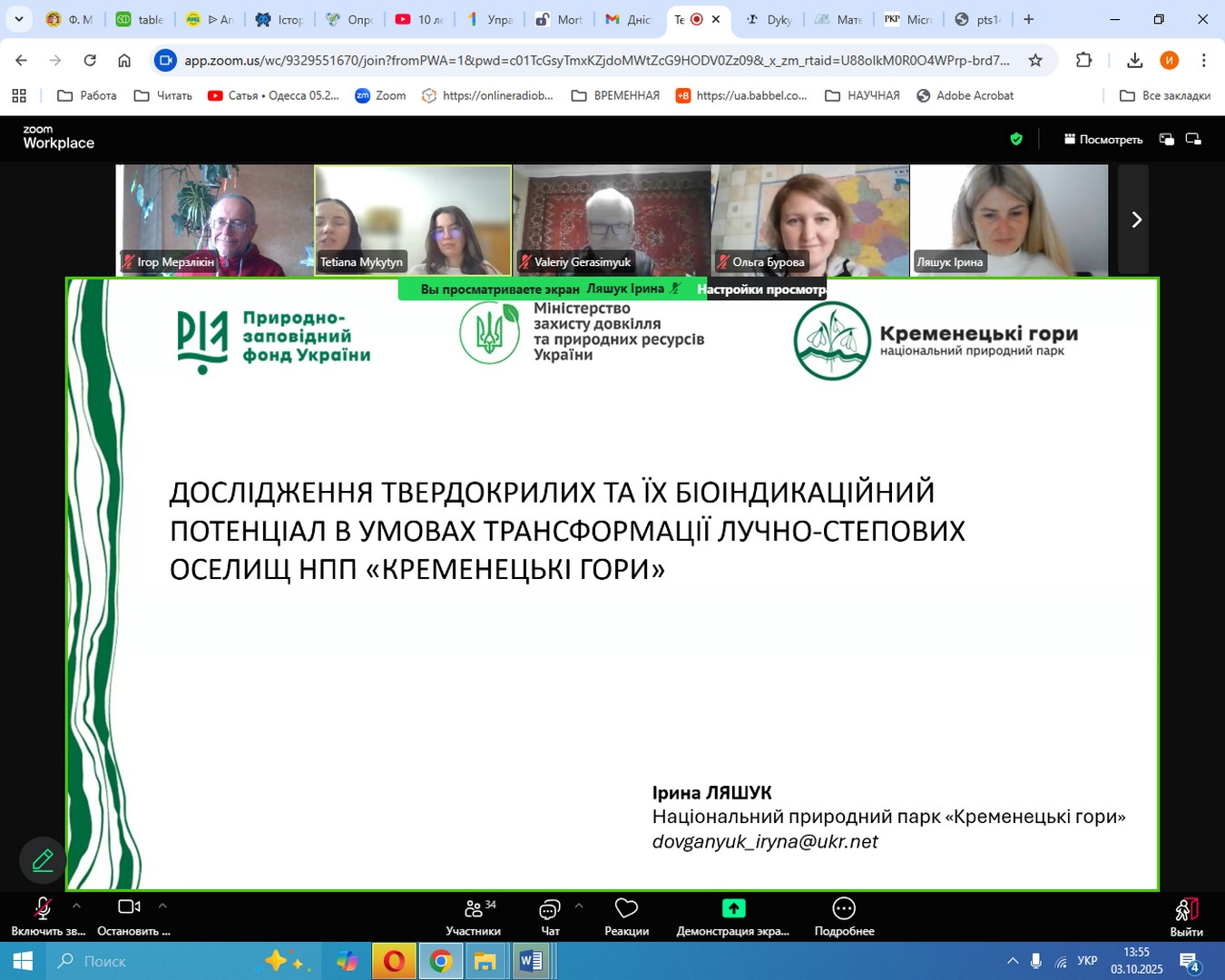Open the Participants panel

[473, 916]
